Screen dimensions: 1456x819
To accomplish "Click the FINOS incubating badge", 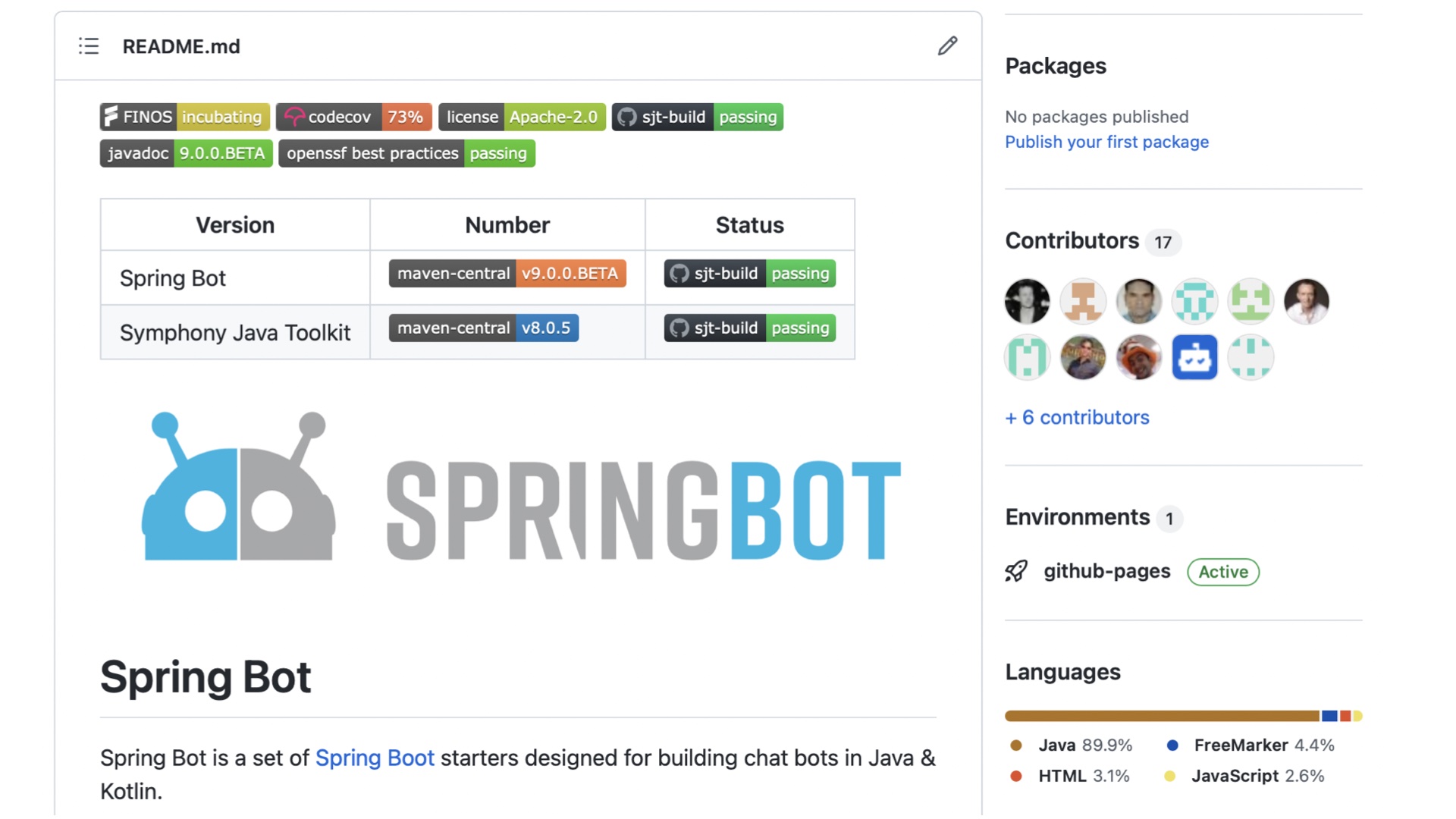I will pos(185,117).
